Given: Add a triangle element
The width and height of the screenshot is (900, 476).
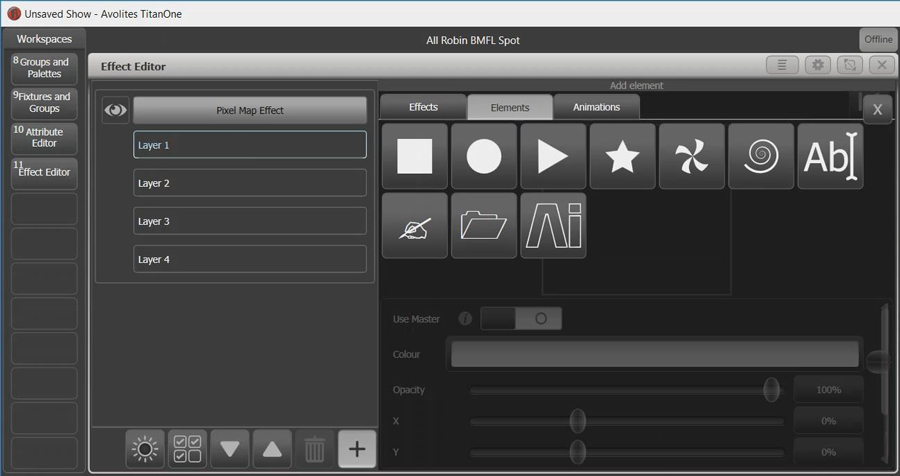Looking at the screenshot, I should (553, 156).
